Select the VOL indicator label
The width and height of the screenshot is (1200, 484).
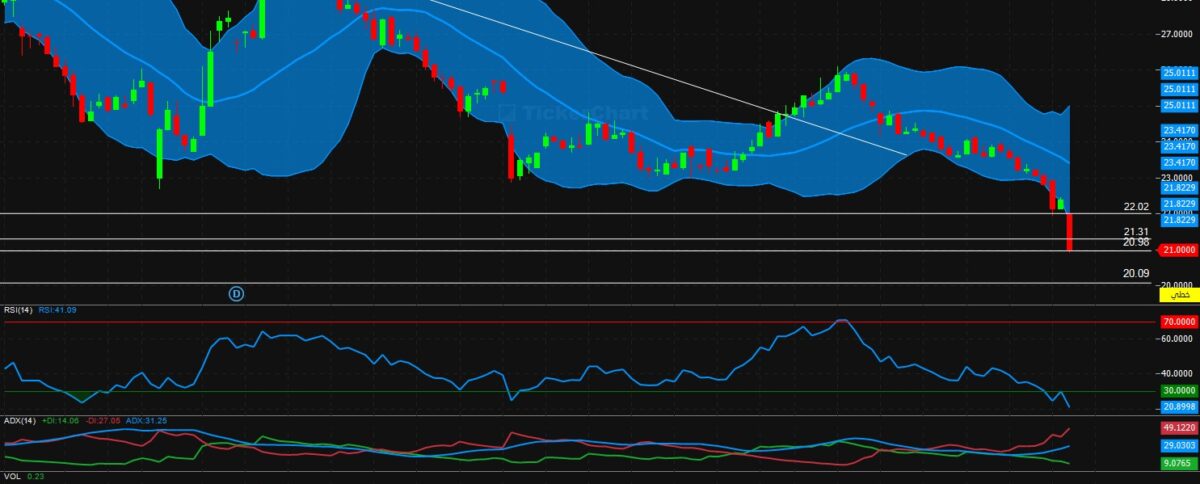[x=11, y=477]
